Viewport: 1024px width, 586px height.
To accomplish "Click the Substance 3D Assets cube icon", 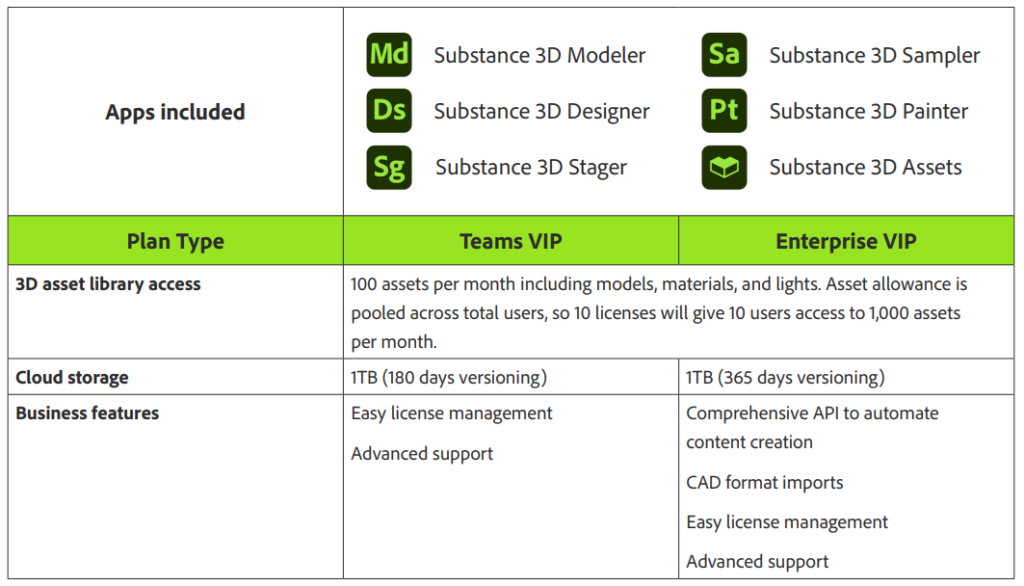I will (724, 167).
